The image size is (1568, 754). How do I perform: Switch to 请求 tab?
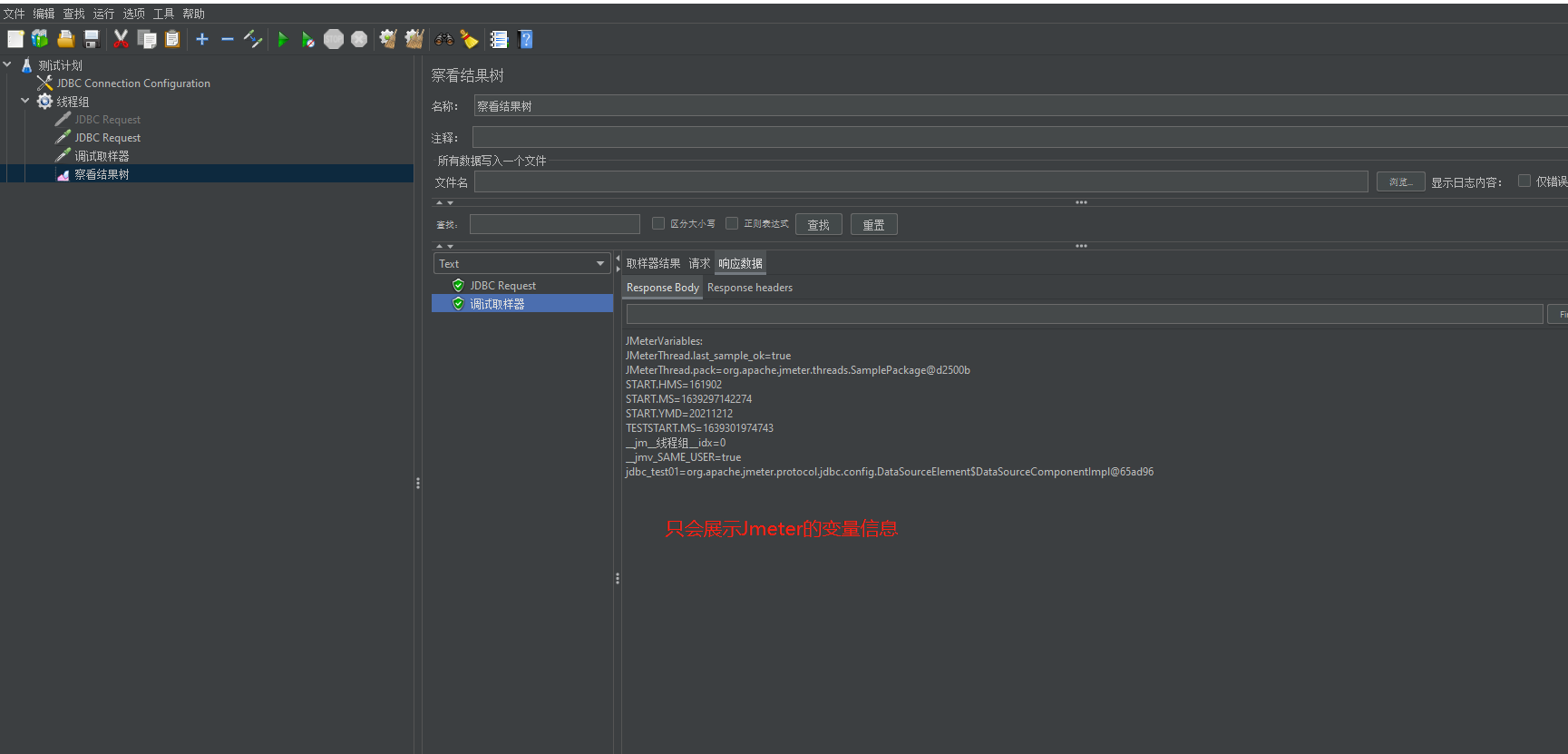point(699,263)
